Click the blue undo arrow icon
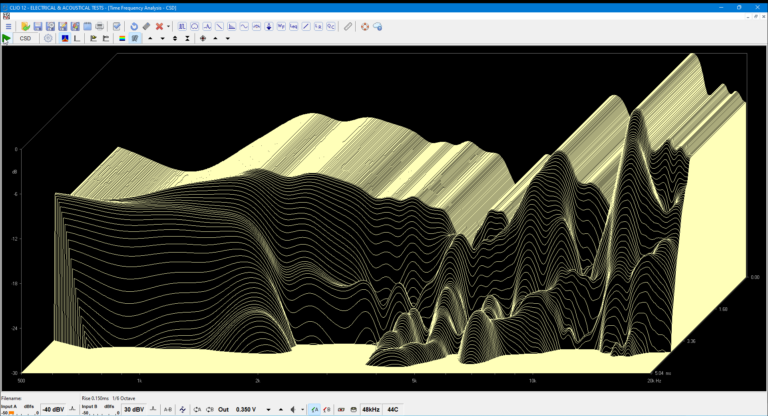768x416 pixels. (134, 26)
